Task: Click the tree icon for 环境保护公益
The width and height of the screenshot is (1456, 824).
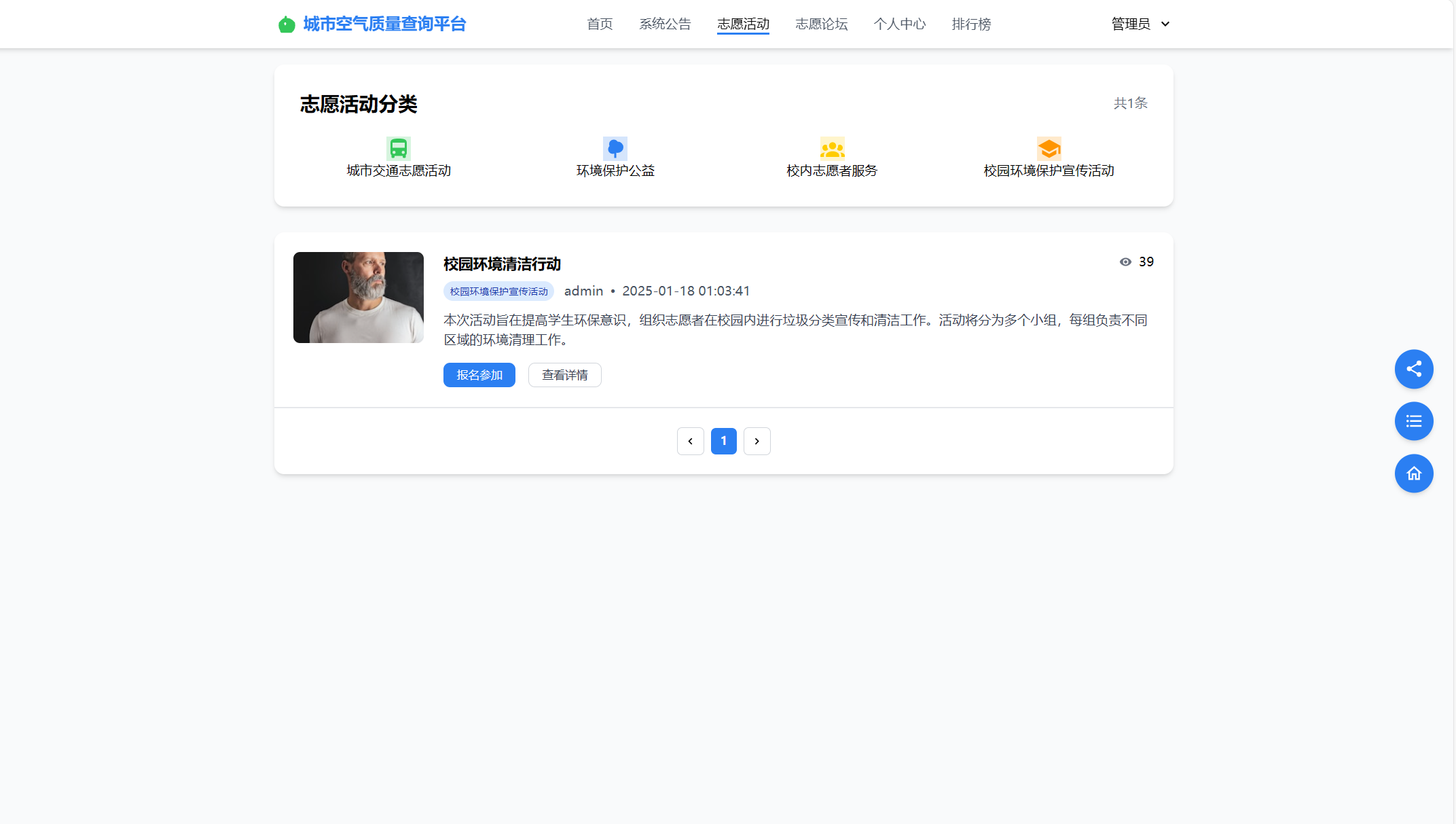Action: pyautogui.click(x=615, y=148)
